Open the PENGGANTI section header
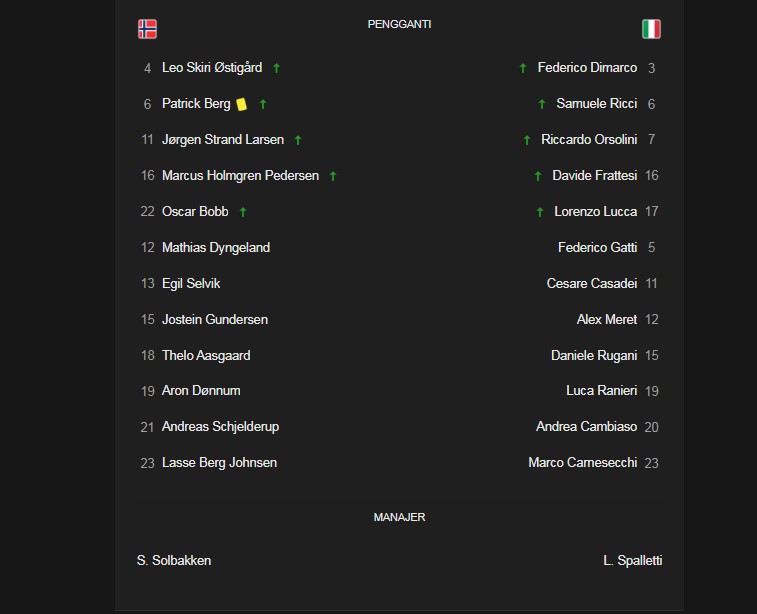 pos(399,24)
